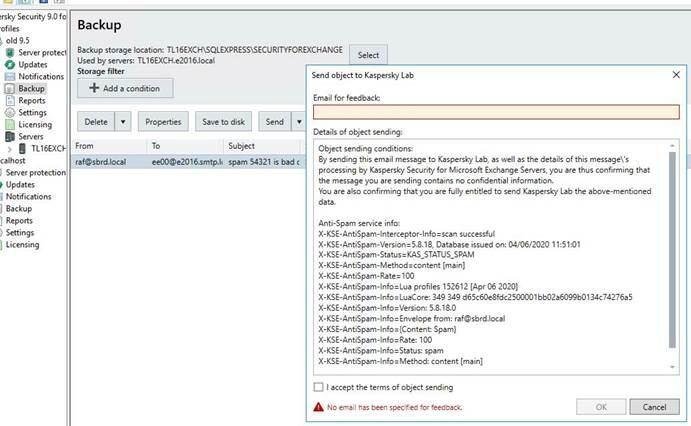Open the Delete button dropdown arrow
Image resolution: width=691 pixels, height=426 pixels.
click(x=123, y=122)
